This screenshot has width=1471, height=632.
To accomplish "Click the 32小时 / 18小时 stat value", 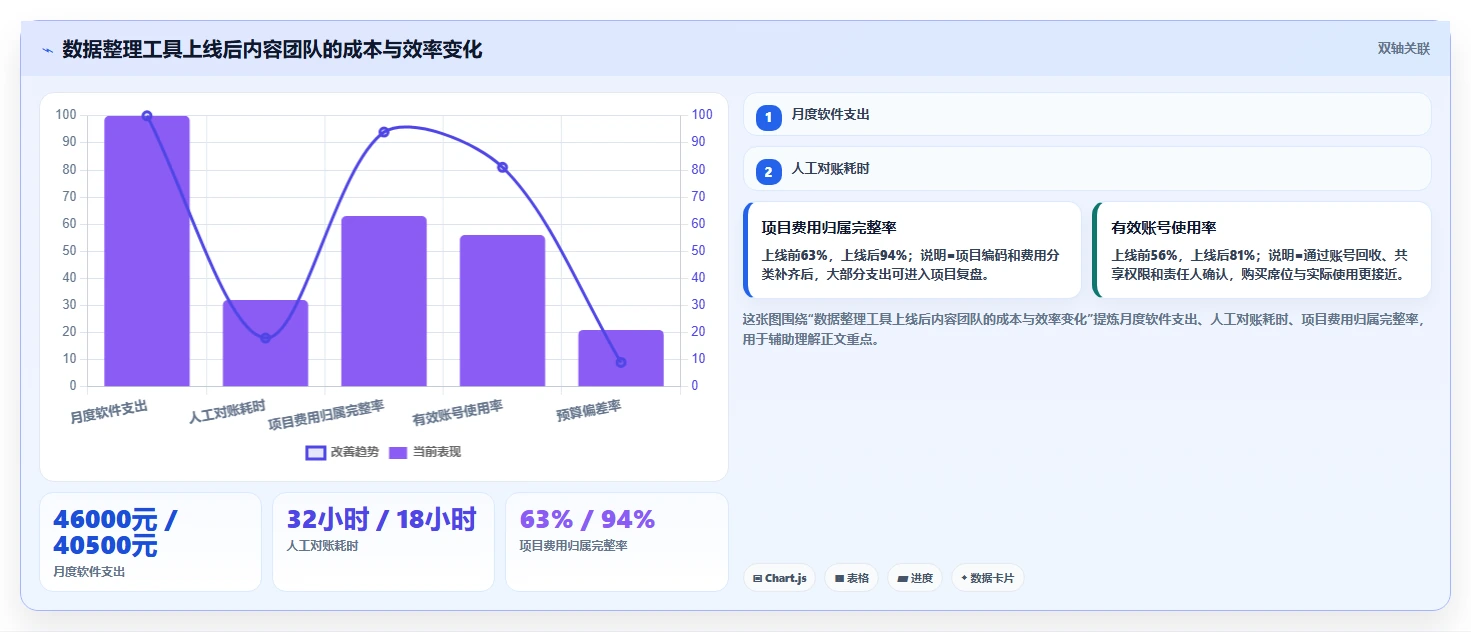I will point(382,519).
